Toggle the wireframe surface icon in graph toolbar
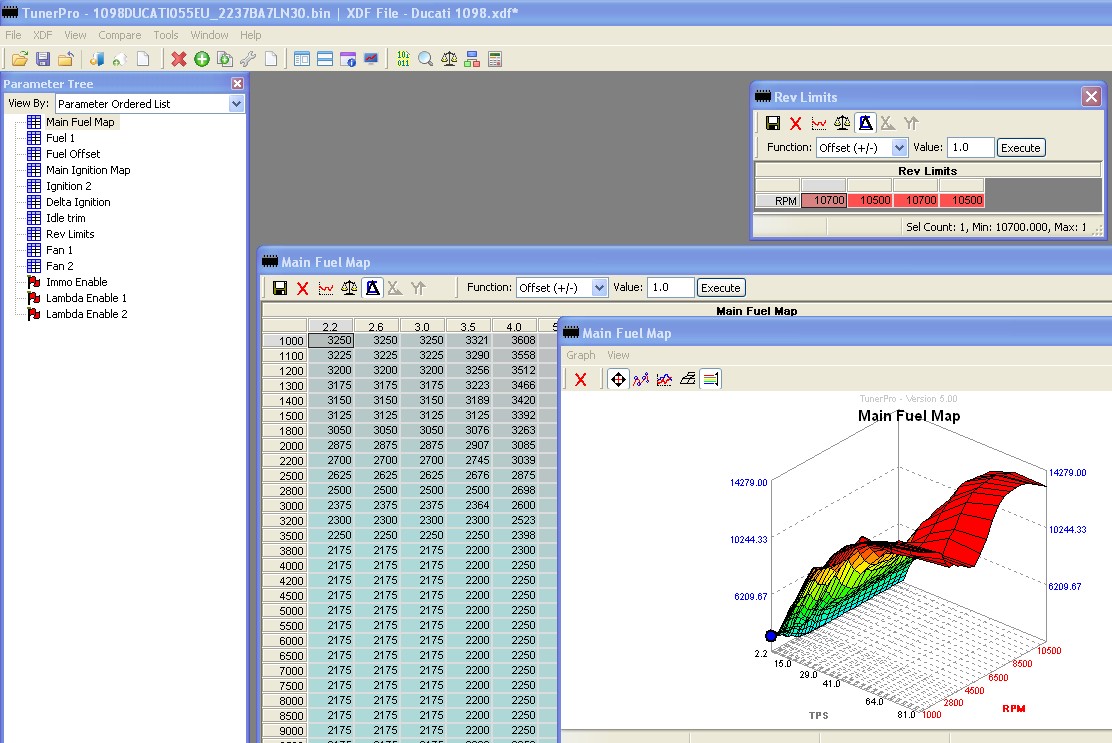Image resolution: width=1112 pixels, height=743 pixels. tap(687, 379)
